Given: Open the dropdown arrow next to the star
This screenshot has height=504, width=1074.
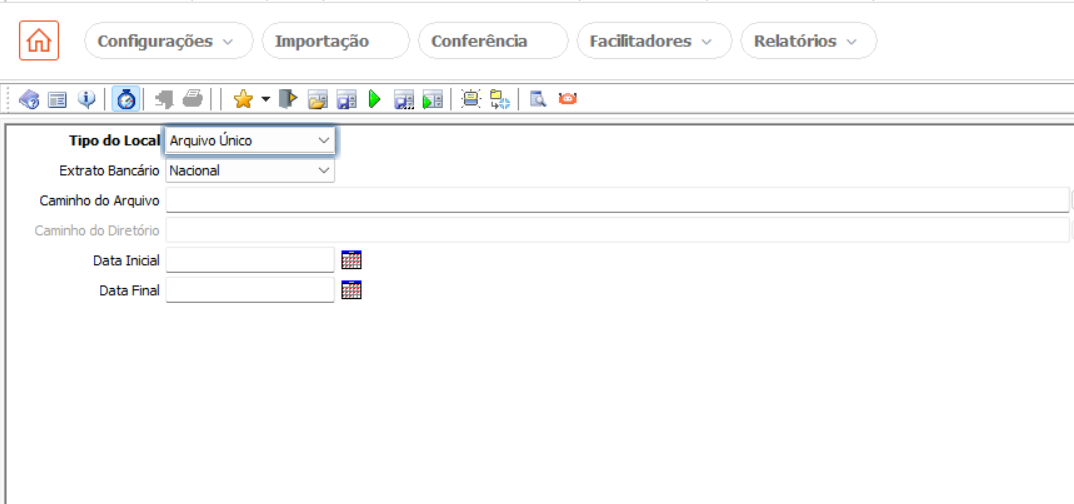Looking at the screenshot, I should [266, 100].
